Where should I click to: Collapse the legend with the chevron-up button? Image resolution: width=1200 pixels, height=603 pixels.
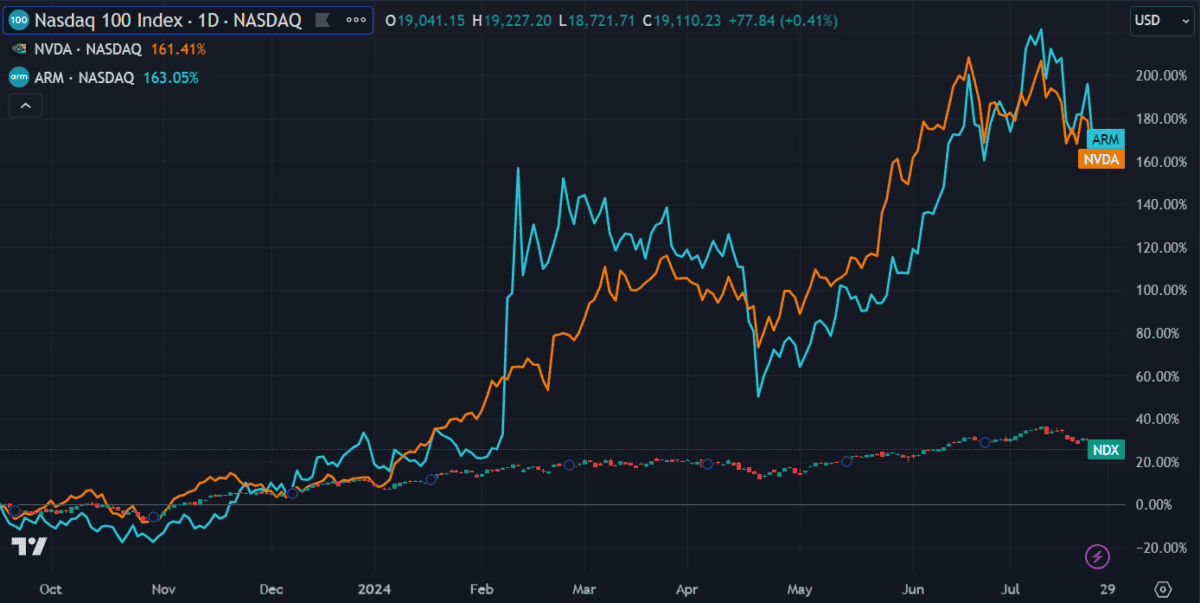pyautogui.click(x=25, y=105)
